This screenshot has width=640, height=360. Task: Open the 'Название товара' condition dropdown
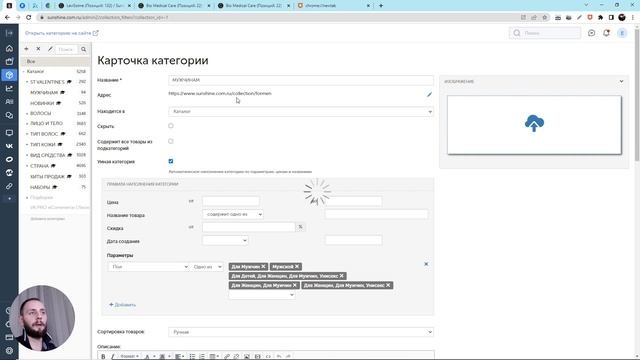click(233, 214)
